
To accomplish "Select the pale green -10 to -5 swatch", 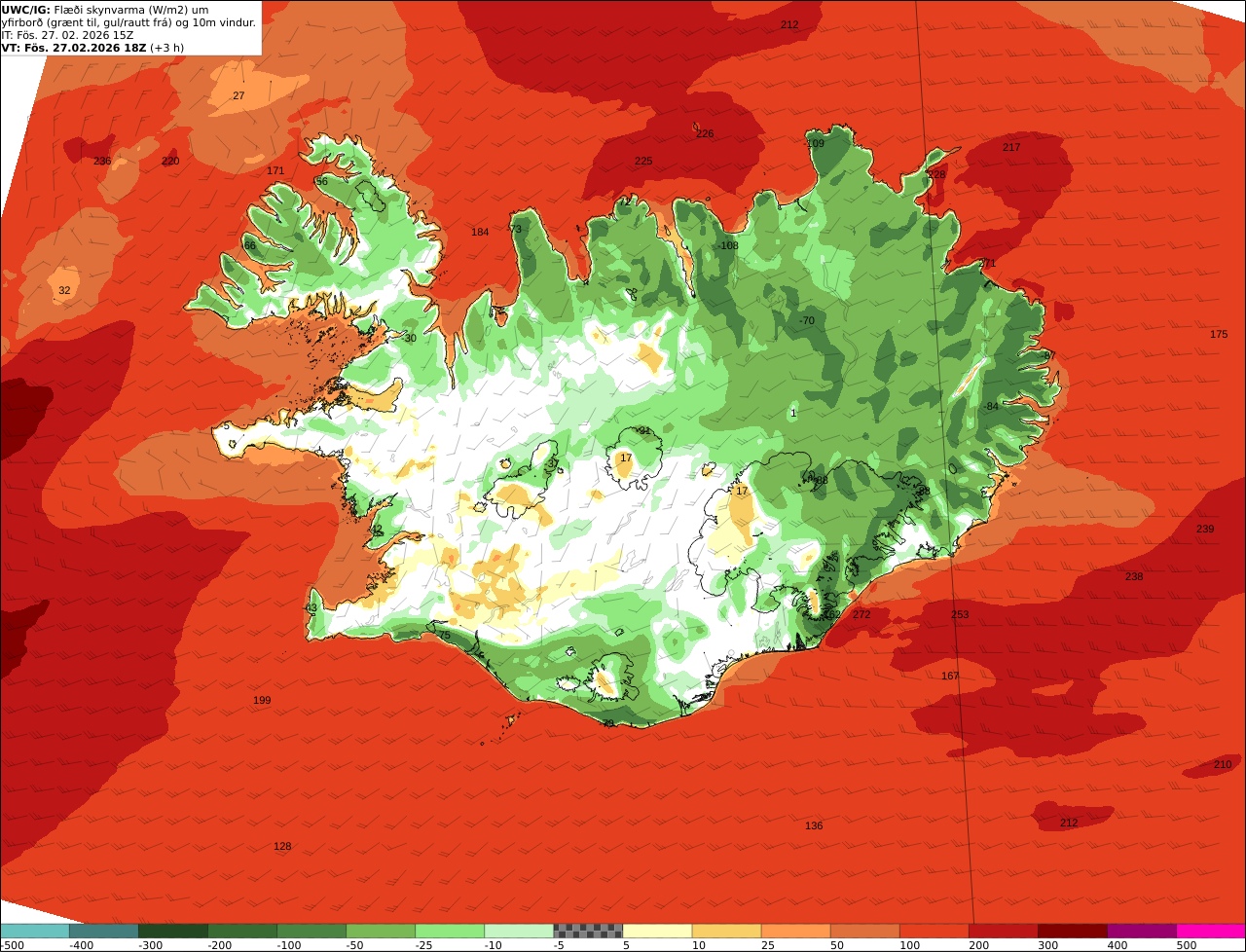I will [x=519, y=931].
